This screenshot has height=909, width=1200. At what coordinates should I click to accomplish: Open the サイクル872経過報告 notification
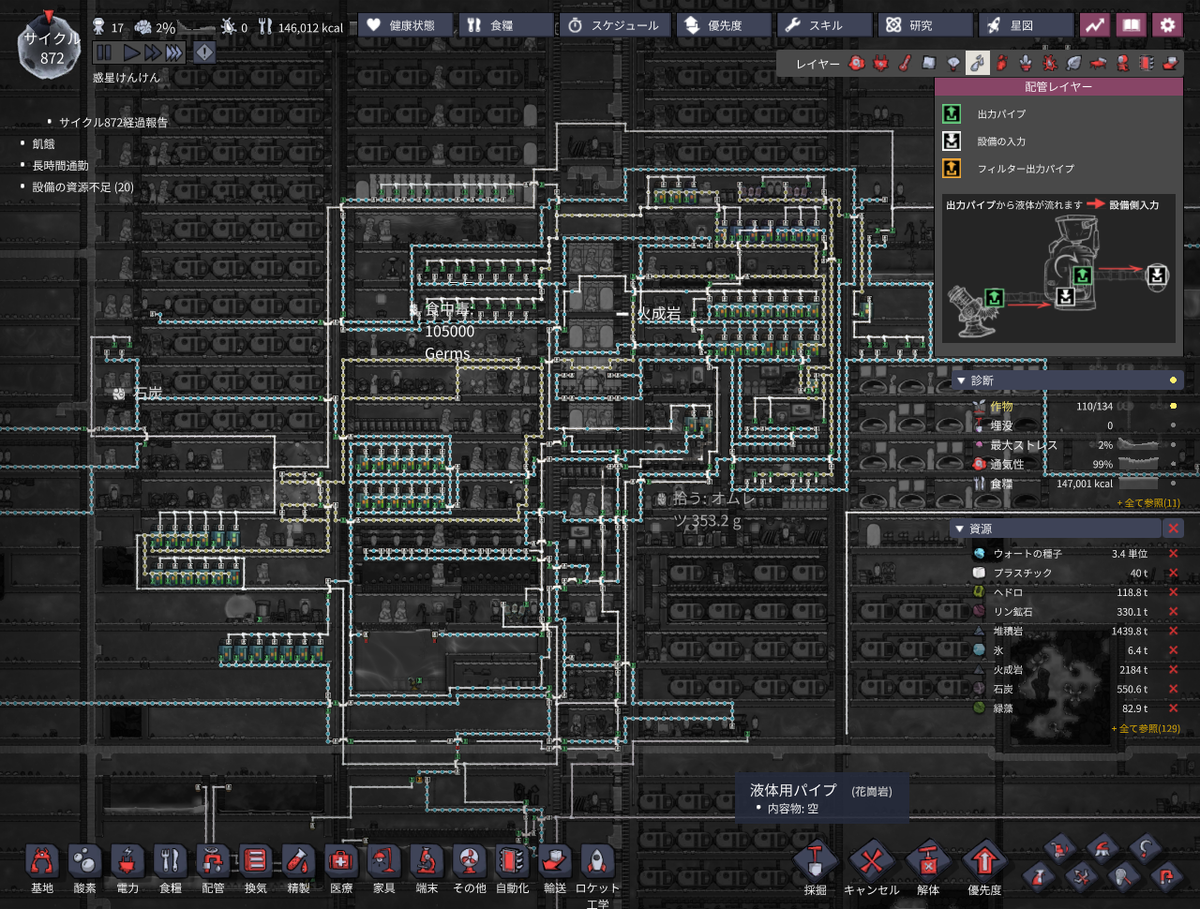click(114, 122)
